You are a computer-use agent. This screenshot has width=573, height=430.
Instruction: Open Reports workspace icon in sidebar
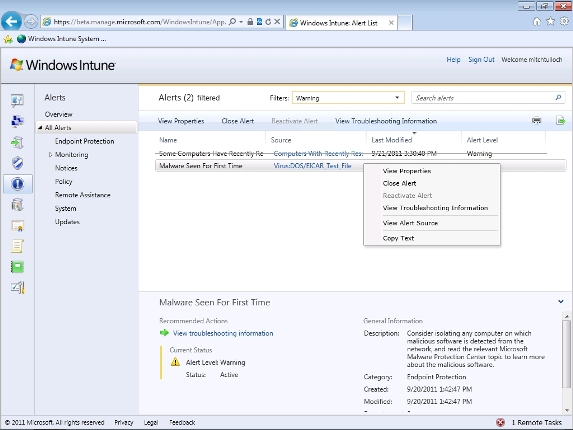17,267
